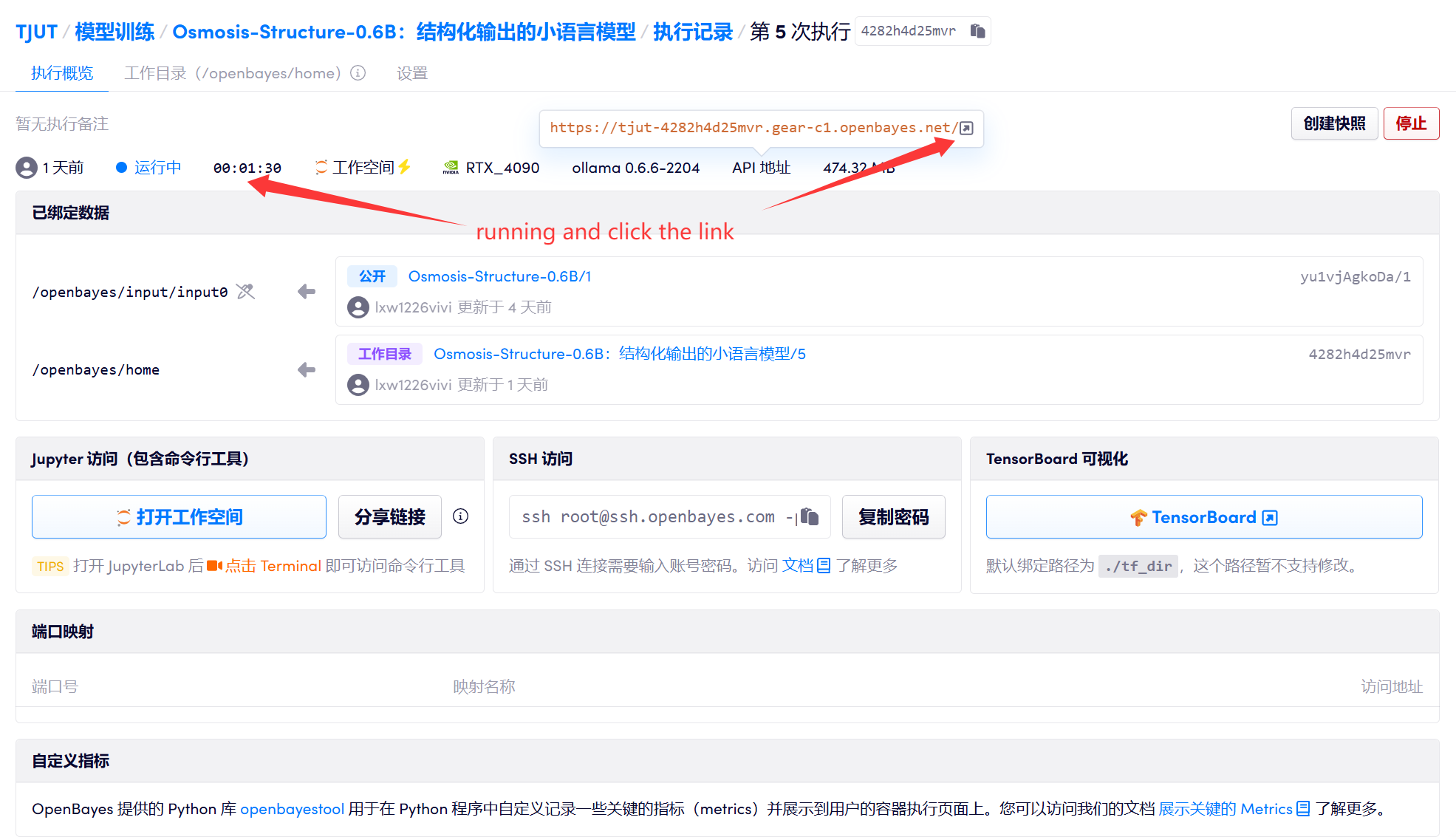Image resolution: width=1456 pixels, height=837 pixels.
Task: Open the 设置 tab
Action: (x=411, y=73)
